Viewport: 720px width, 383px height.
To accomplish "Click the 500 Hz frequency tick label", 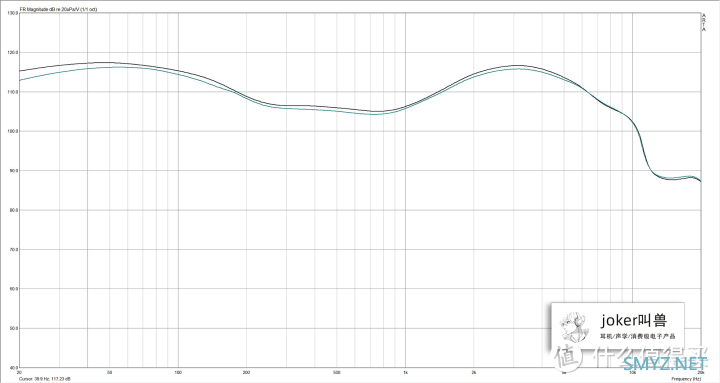I will click(337, 372).
